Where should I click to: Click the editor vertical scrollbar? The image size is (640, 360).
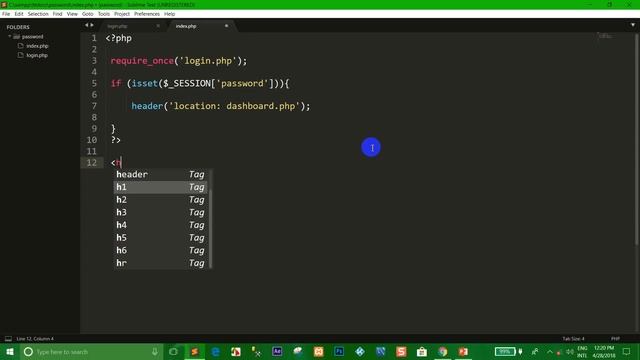point(637,139)
